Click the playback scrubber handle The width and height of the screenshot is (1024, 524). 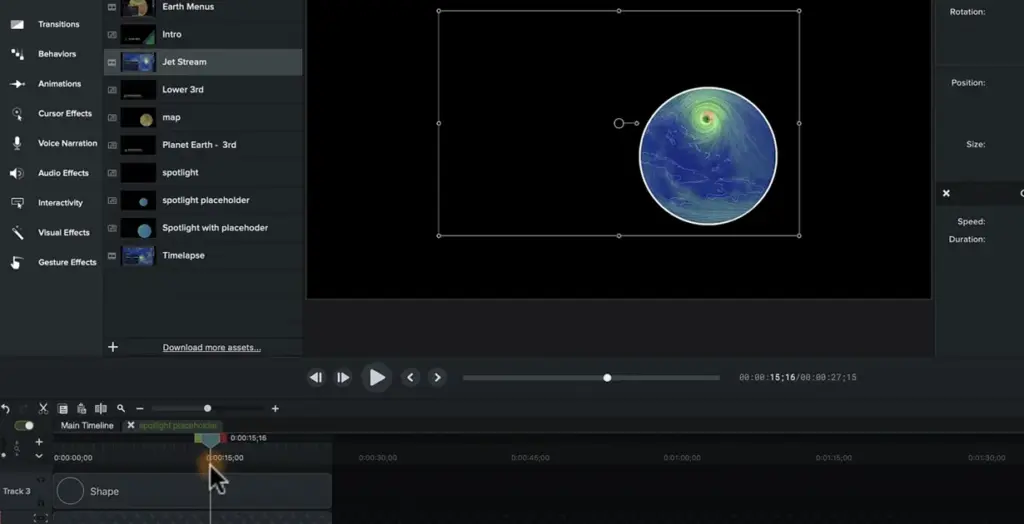(x=607, y=378)
